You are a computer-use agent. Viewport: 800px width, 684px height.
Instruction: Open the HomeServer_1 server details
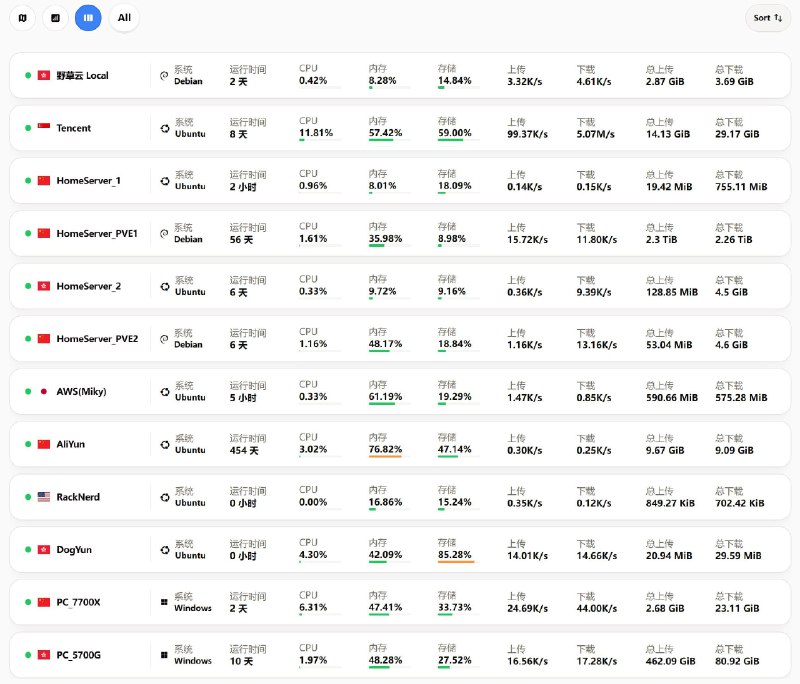pyautogui.click(x=88, y=181)
